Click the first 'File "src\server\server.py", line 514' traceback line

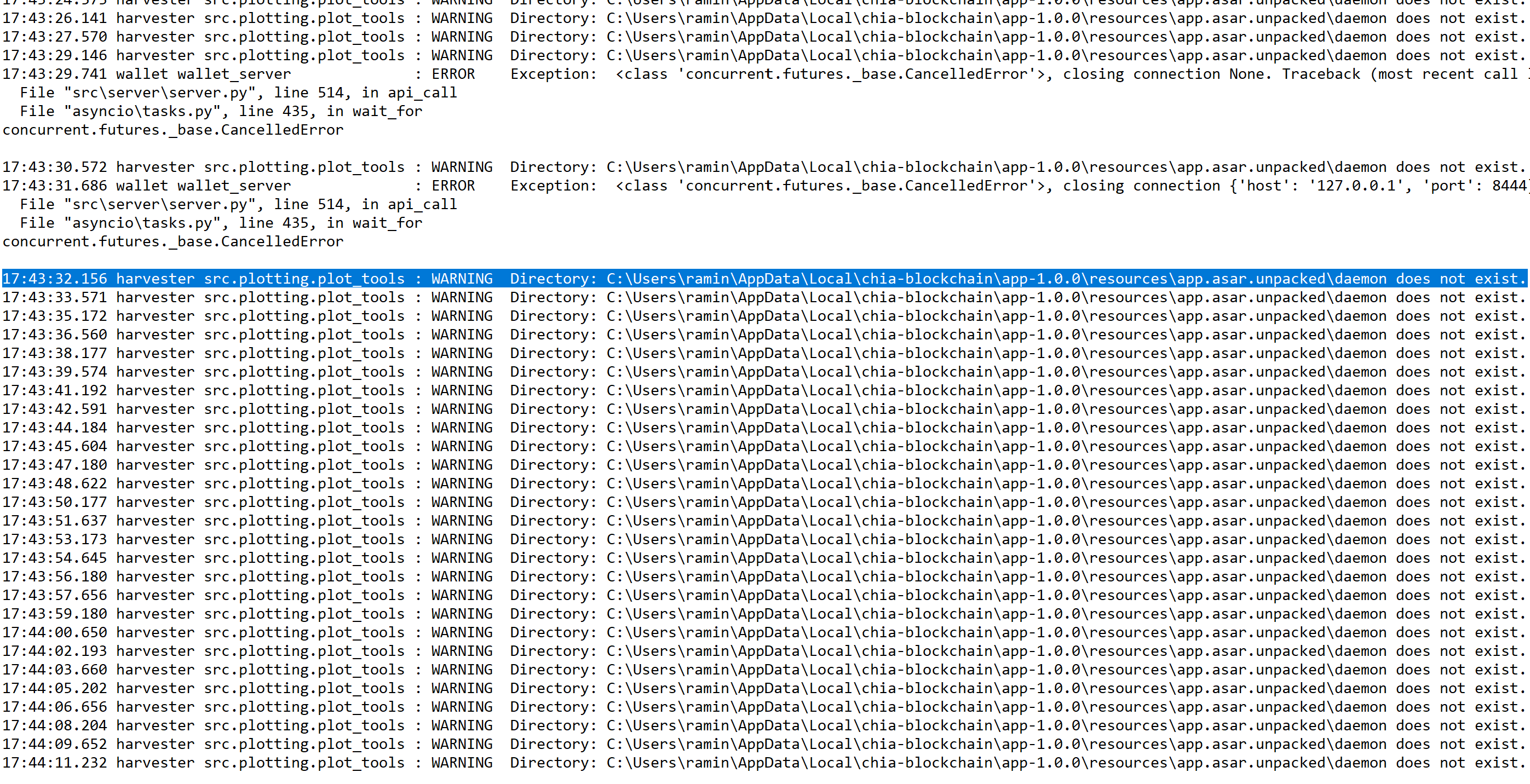pos(238,93)
